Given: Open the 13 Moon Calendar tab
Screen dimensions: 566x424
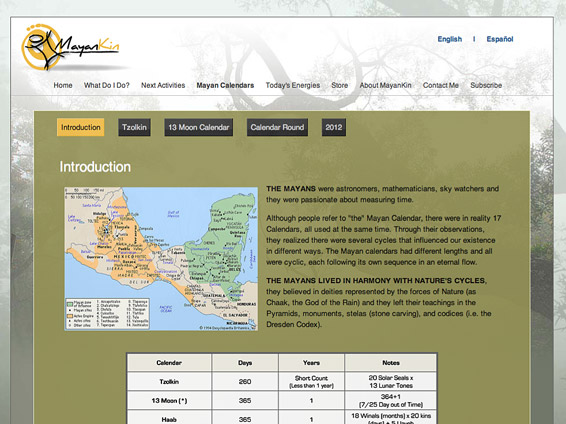Looking at the screenshot, I should [199, 127].
